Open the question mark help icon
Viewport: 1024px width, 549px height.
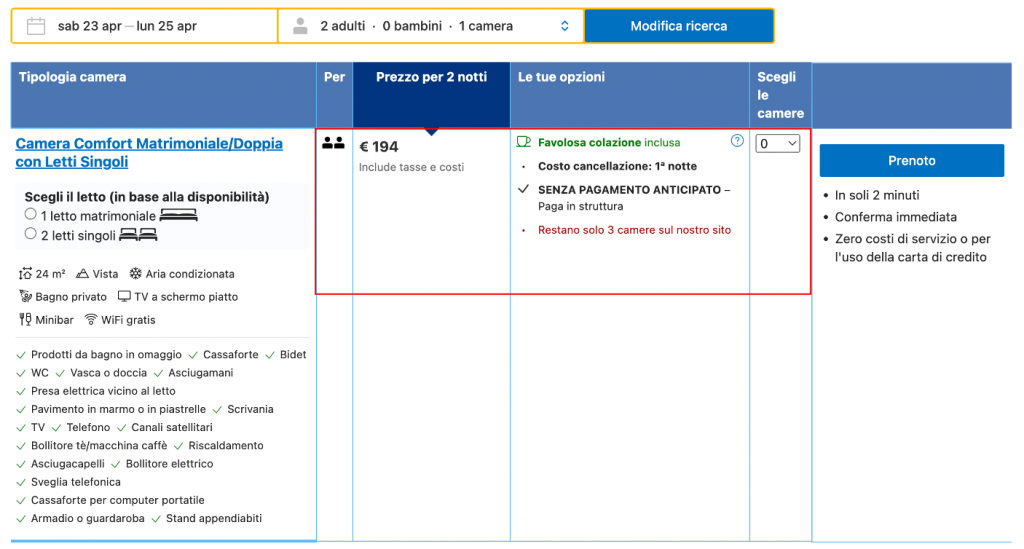tap(738, 141)
